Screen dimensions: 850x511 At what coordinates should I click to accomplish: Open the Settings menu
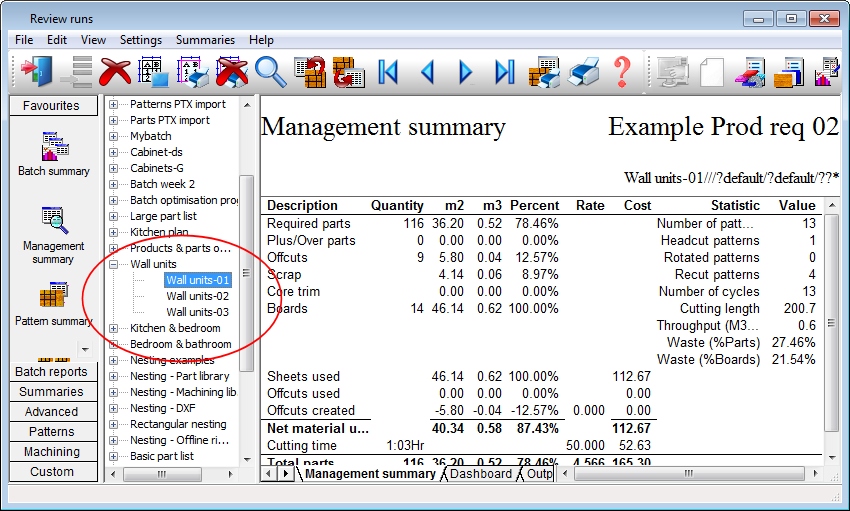pyautogui.click(x=141, y=40)
